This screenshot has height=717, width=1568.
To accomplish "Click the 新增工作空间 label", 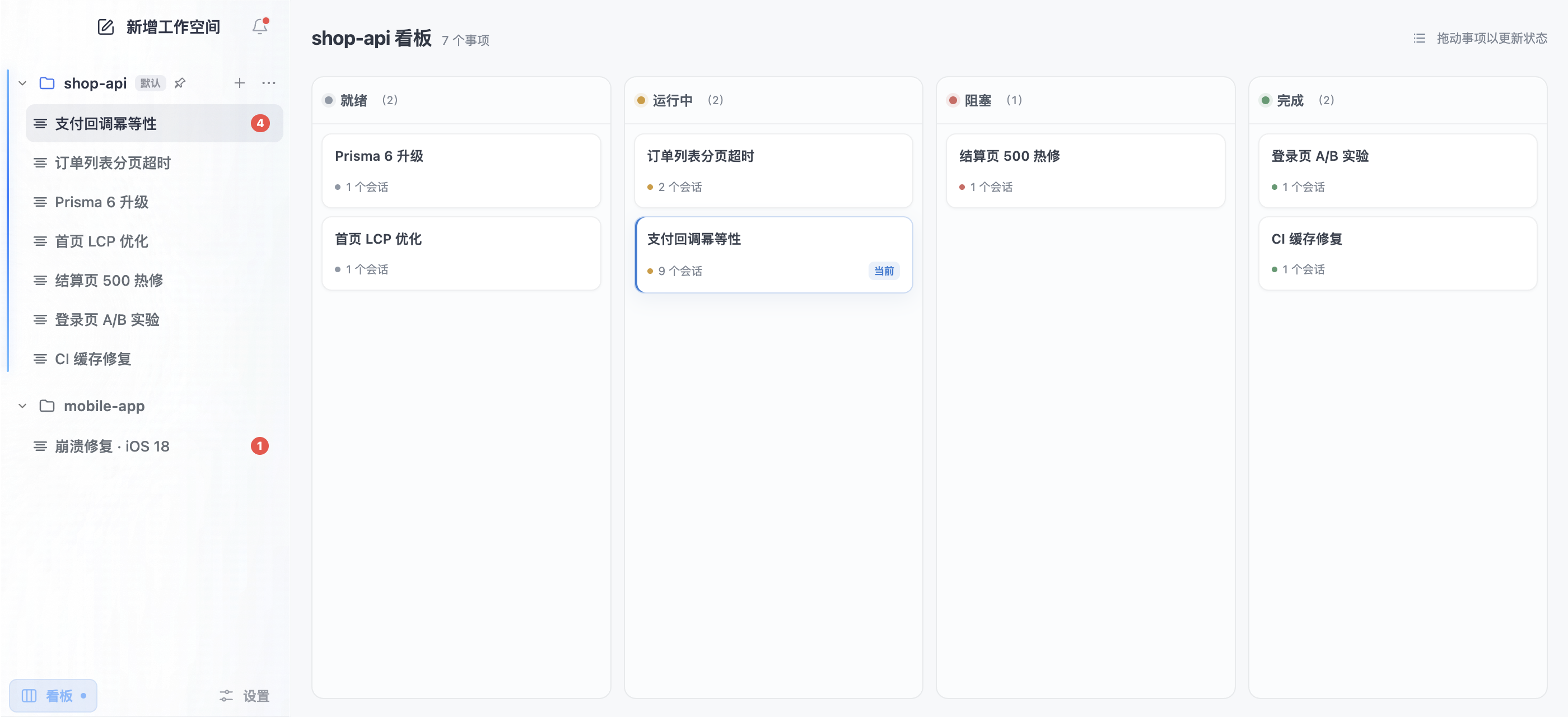I will click(173, 27).
